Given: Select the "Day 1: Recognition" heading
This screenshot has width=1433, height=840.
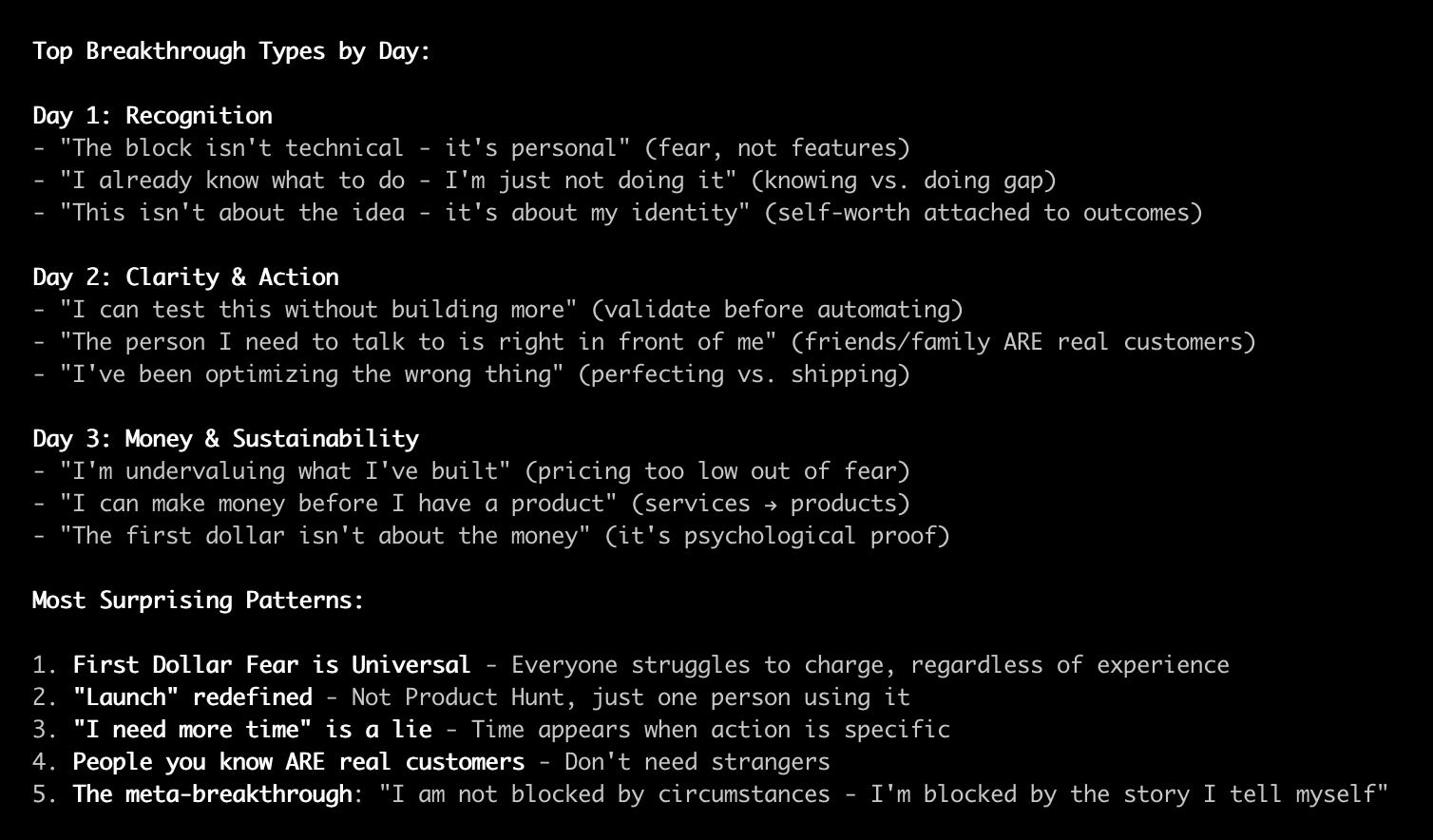Looking at the screenshot, I should pos(152,116).
